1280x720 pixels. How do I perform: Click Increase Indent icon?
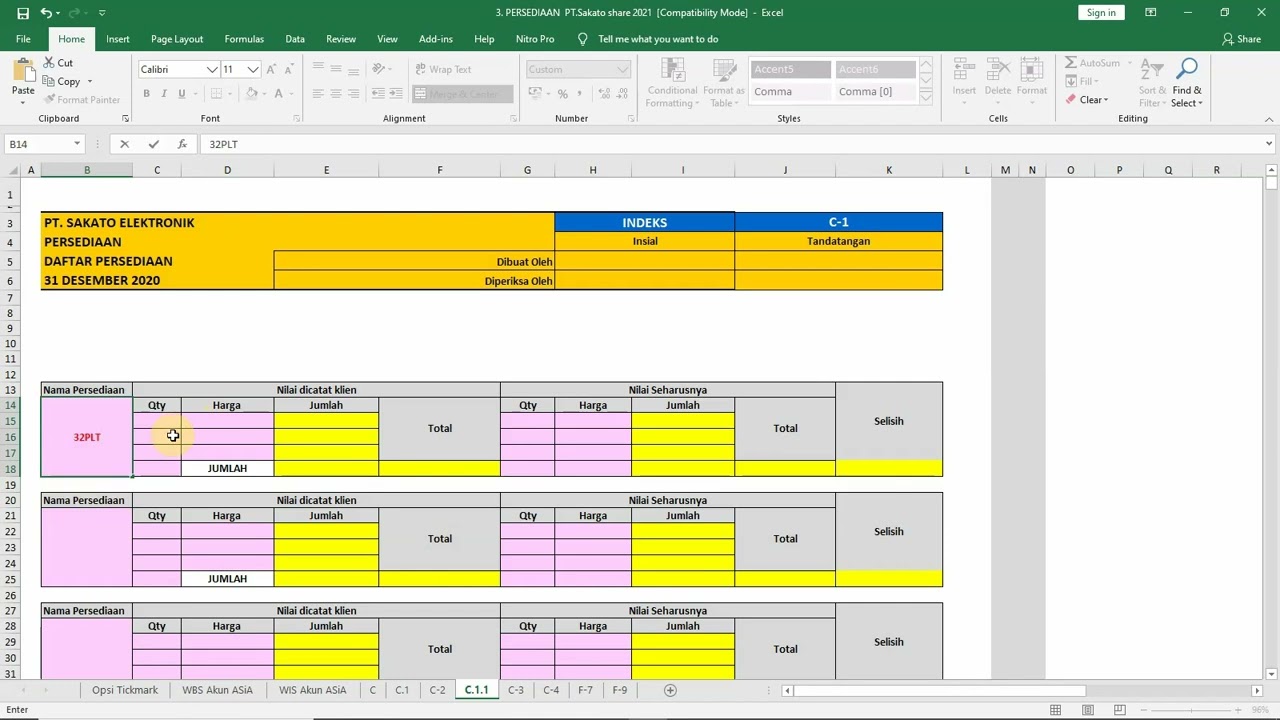click(395, 94)
